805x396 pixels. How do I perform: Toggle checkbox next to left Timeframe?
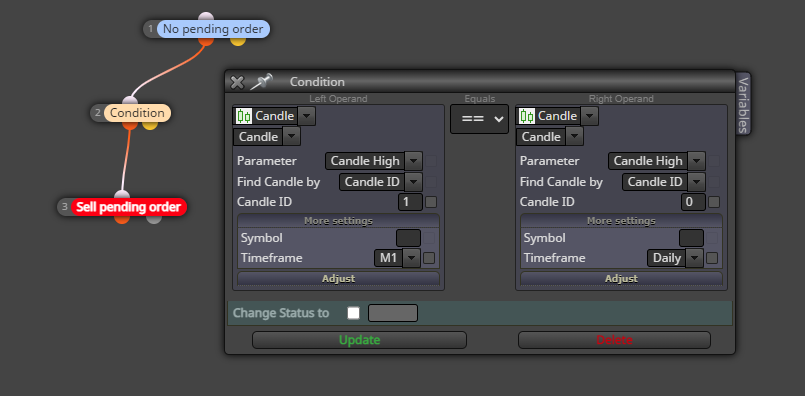[429, 258]
